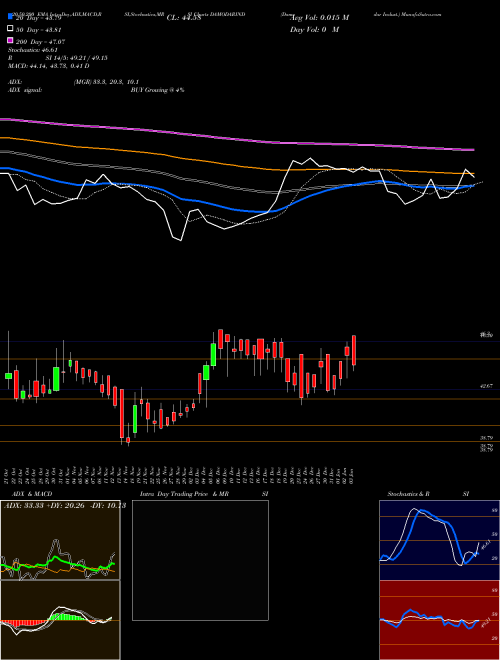This screenshot has height=660, width=500.
Task: Click the magenta 200 Day legend swatch
Action: [x=10, y=40]
